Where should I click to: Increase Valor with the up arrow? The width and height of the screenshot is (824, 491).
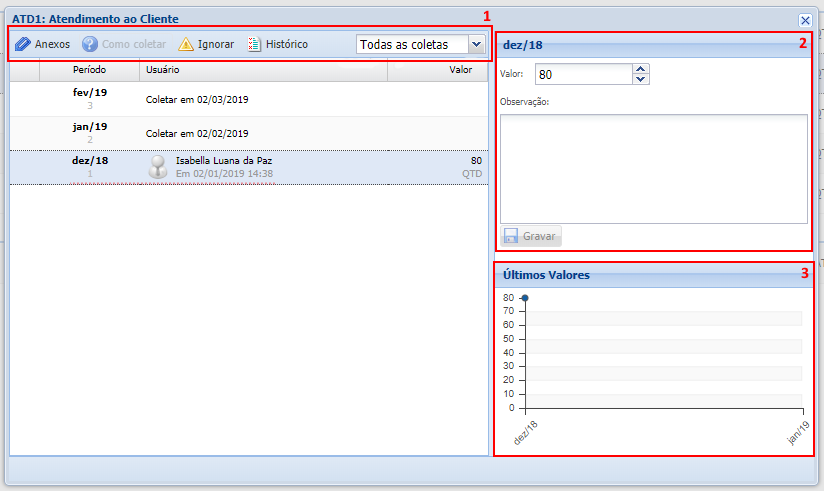pos(640,69)
